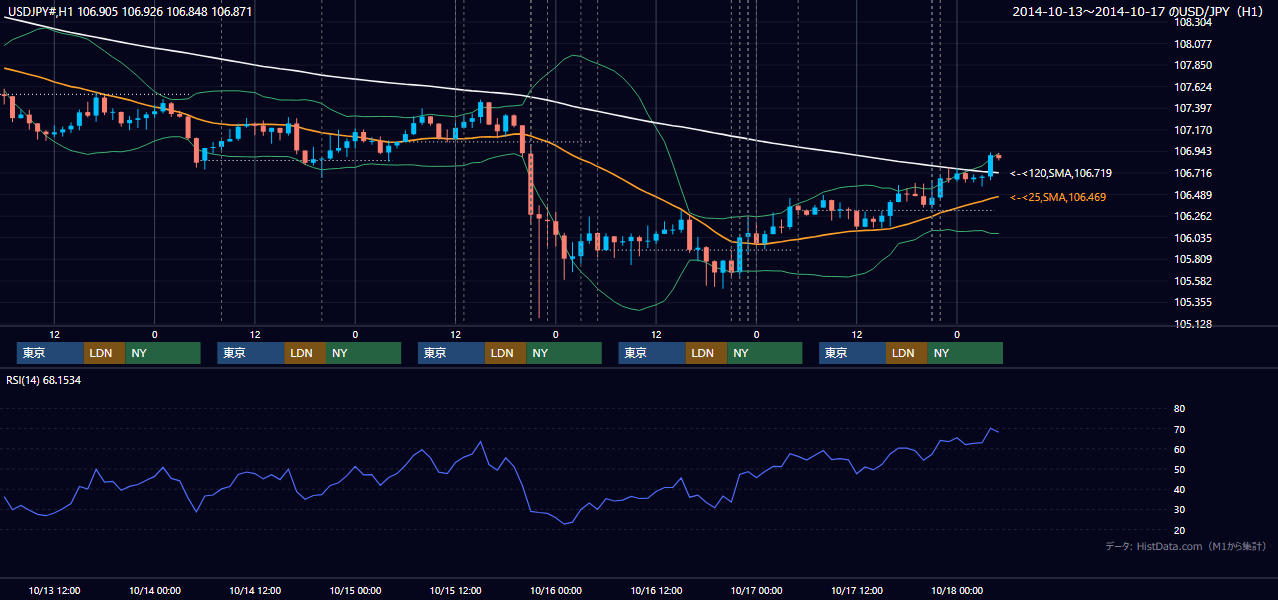This screenshot has width=1278, height=600.
Task: Select the 10/14 00:00 time label
Action: click(x=154, y=590)
